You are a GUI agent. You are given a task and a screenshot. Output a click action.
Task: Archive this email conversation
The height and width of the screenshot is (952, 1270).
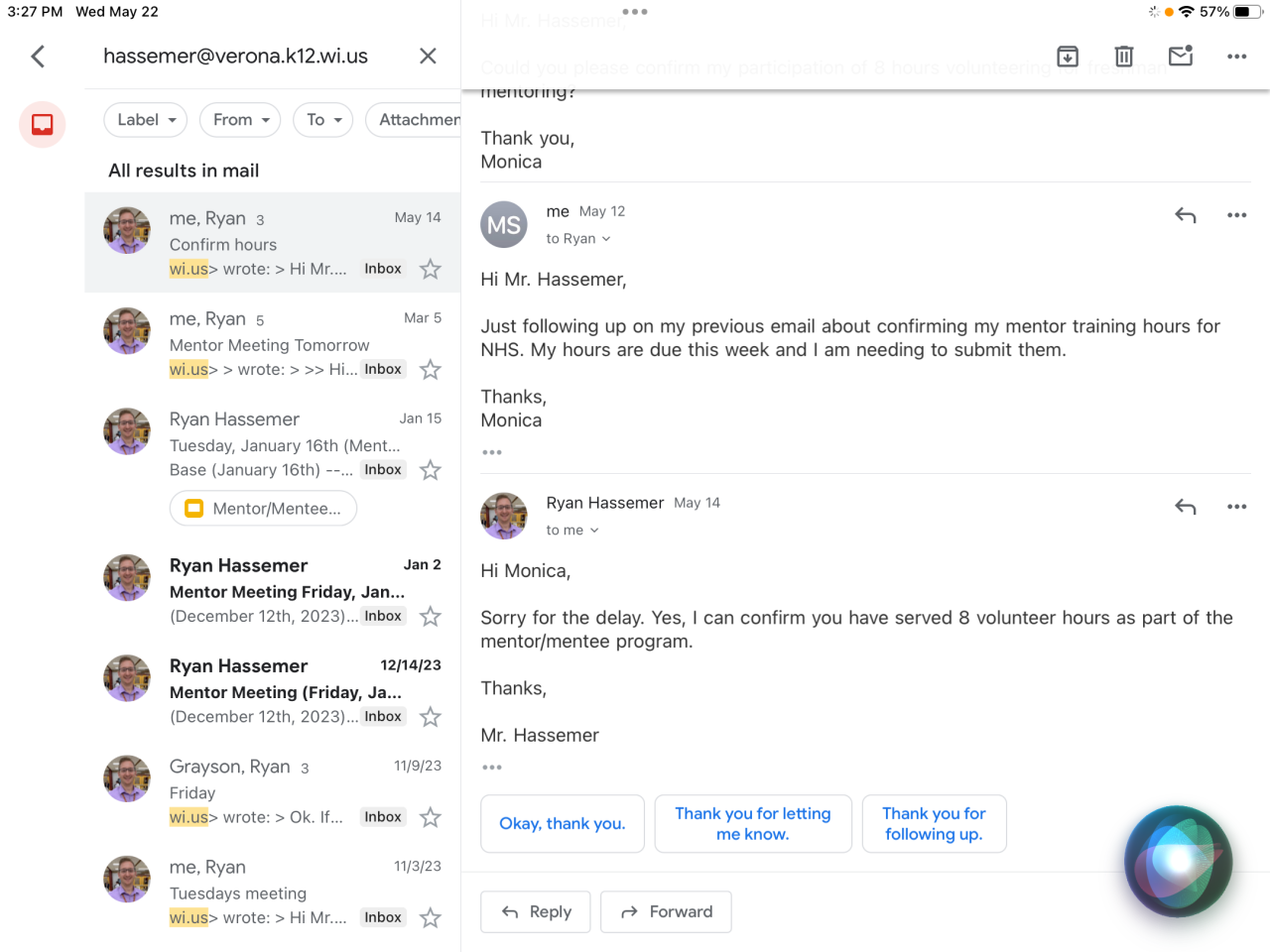click(x=1068, y=57)
